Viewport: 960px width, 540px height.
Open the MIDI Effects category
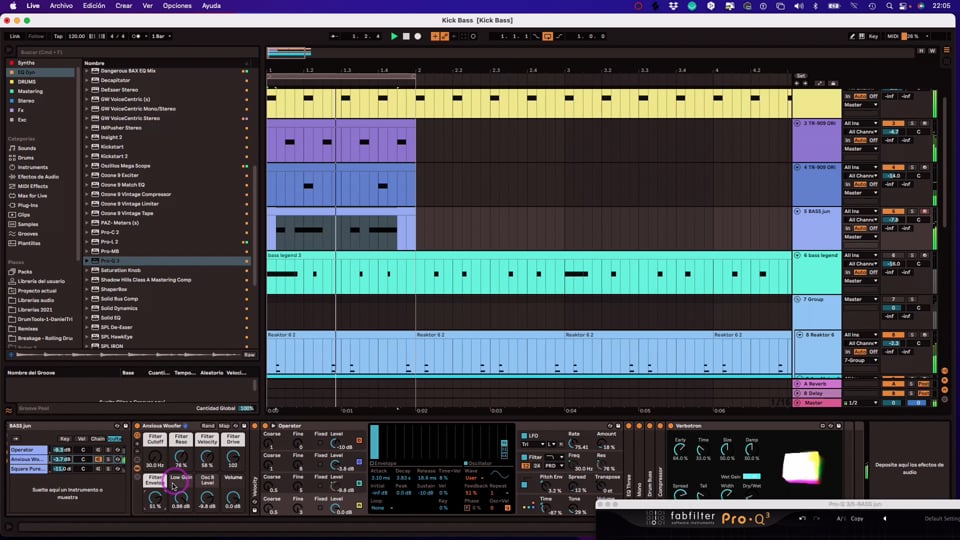coord(32,186)
